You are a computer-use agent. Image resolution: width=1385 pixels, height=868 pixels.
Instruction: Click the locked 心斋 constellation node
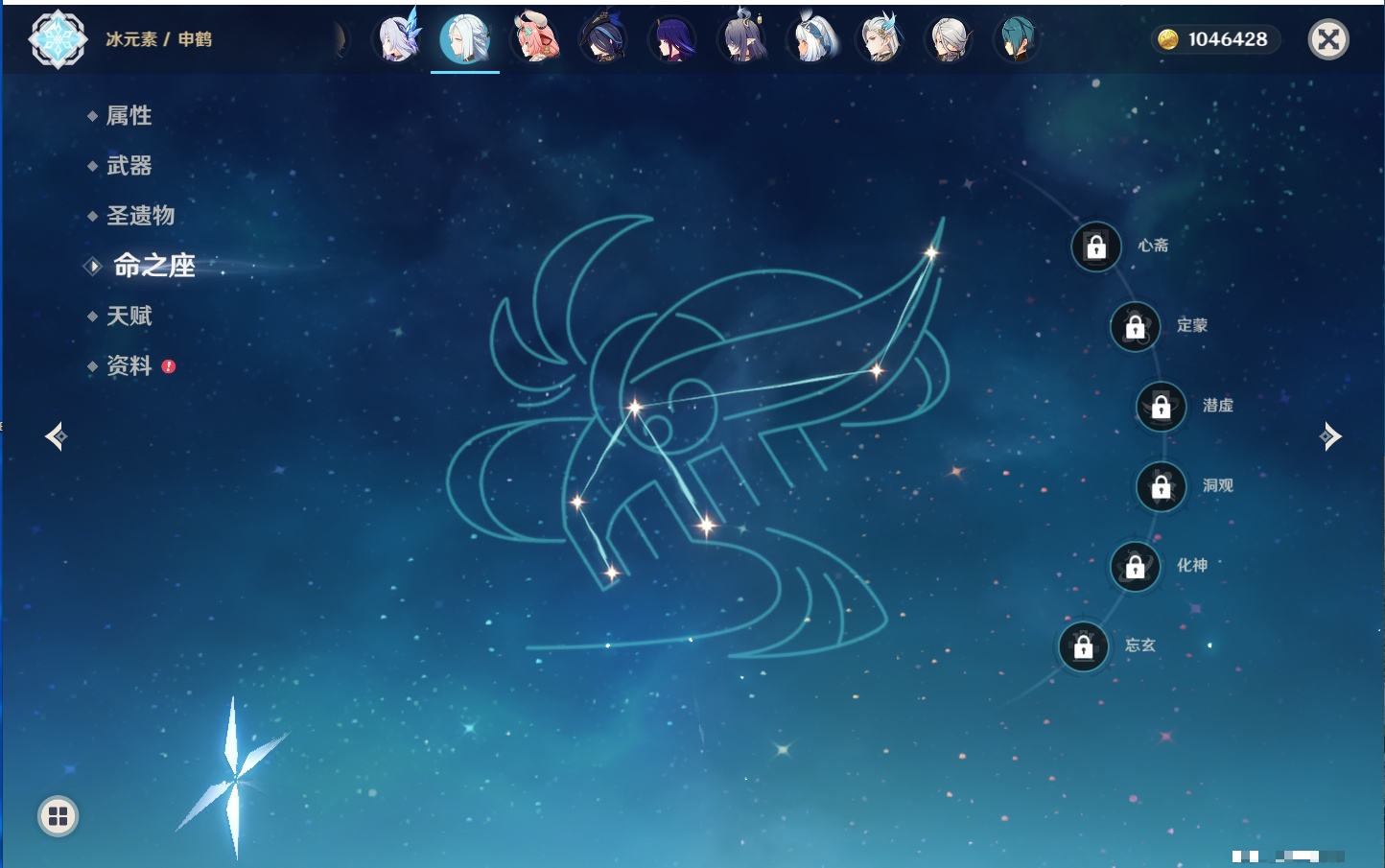pos(1096,246)
